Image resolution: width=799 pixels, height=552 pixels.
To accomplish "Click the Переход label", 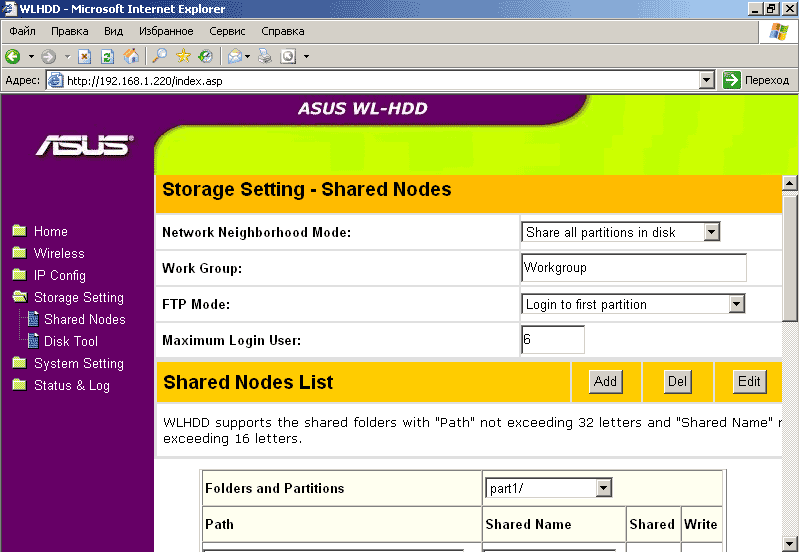I will pos(767,80).
